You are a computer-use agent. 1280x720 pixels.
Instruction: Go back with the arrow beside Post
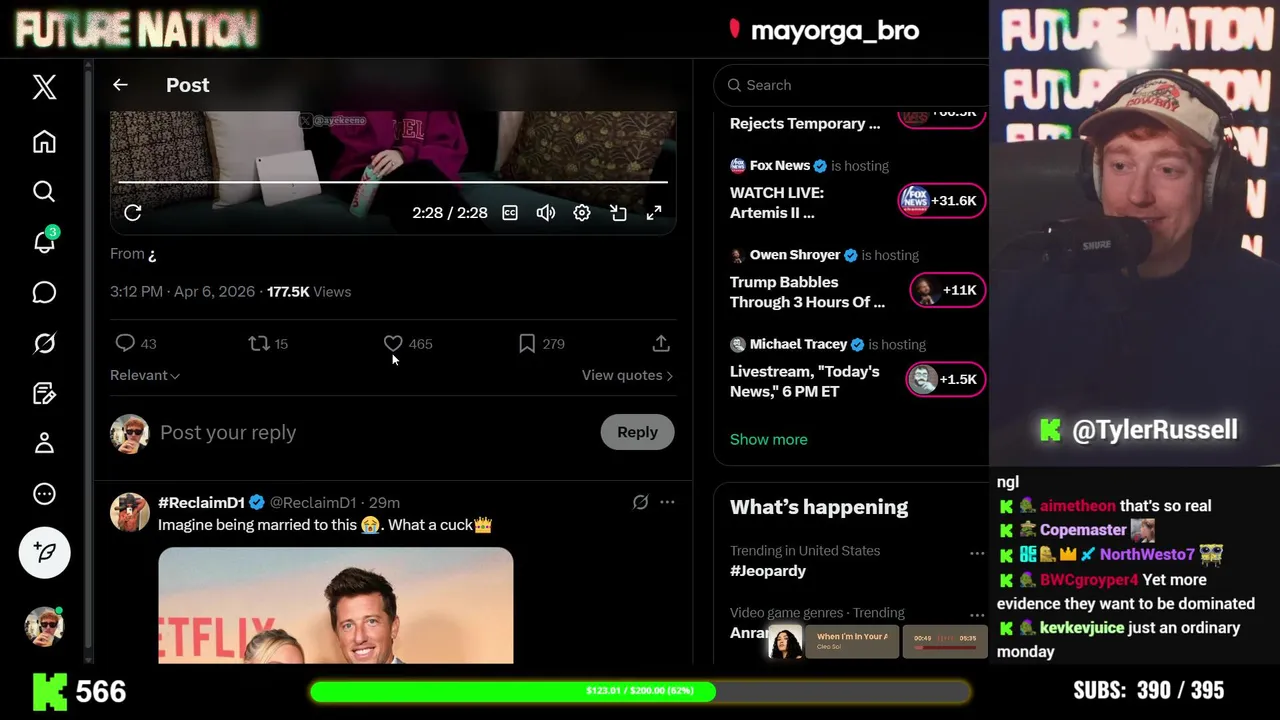120,85
